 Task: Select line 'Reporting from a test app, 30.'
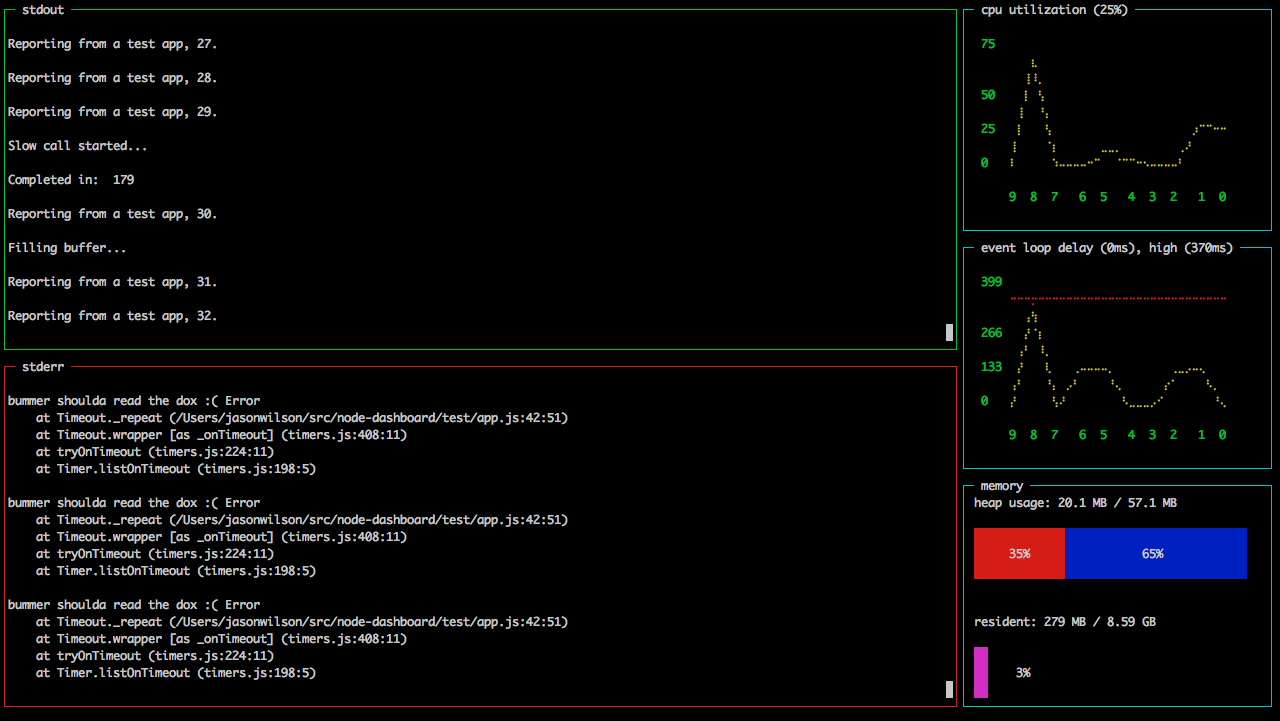point(112,214)
